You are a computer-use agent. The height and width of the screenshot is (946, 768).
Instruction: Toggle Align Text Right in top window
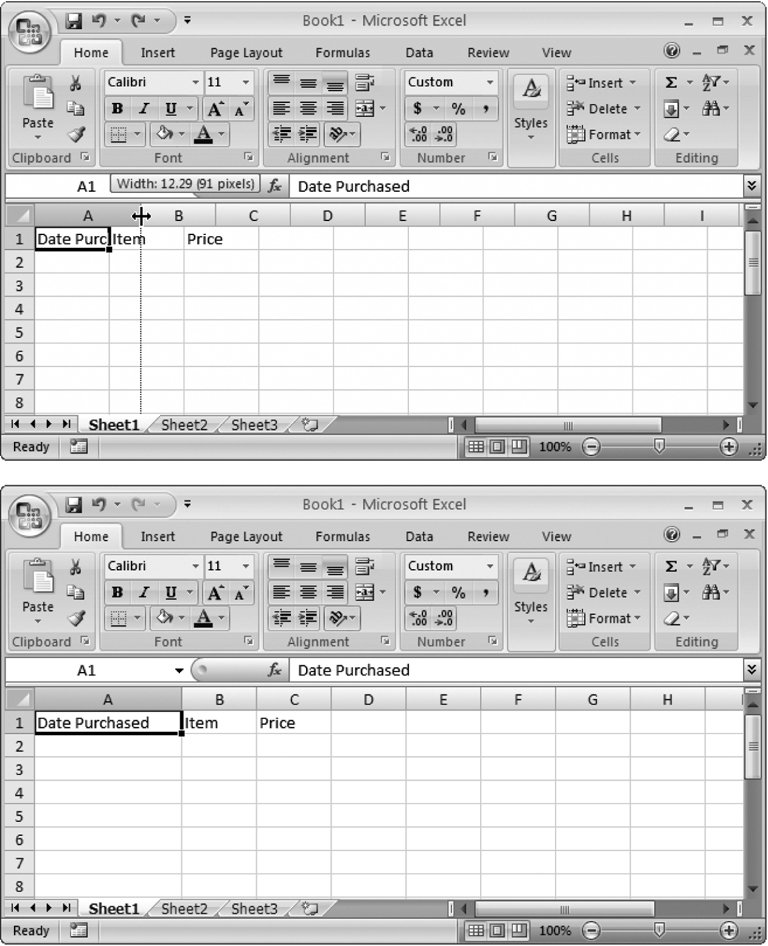335,109
